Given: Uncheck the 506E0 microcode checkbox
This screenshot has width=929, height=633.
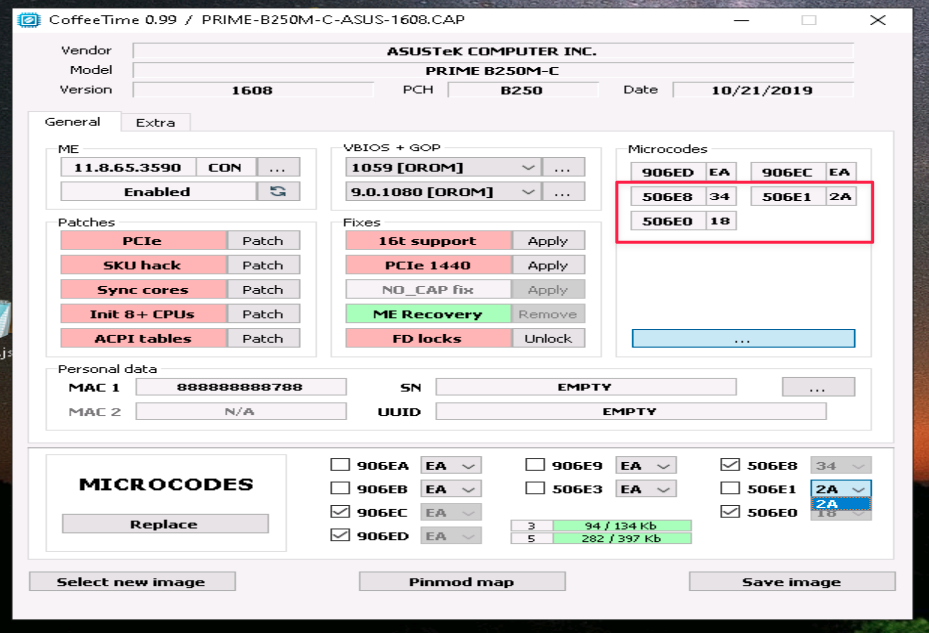Looking at the screenshot, I should (x=730, y=511).
